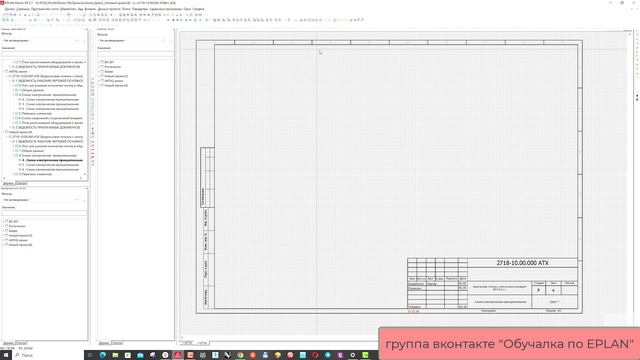Viewport: 640px width, 360px height.
Task: Open the Windows Start menu
Action: pos(5,355)
